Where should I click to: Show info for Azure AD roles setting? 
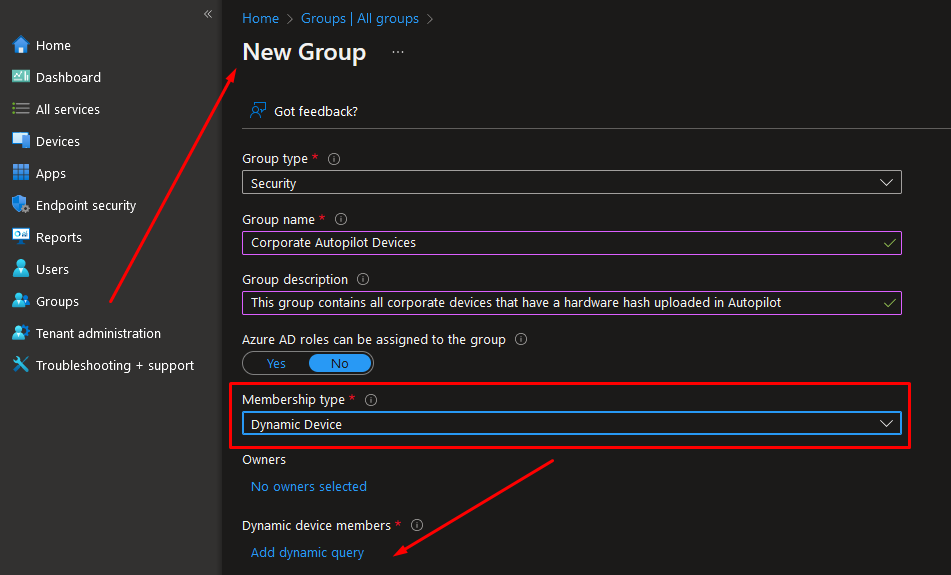point(521,339)
